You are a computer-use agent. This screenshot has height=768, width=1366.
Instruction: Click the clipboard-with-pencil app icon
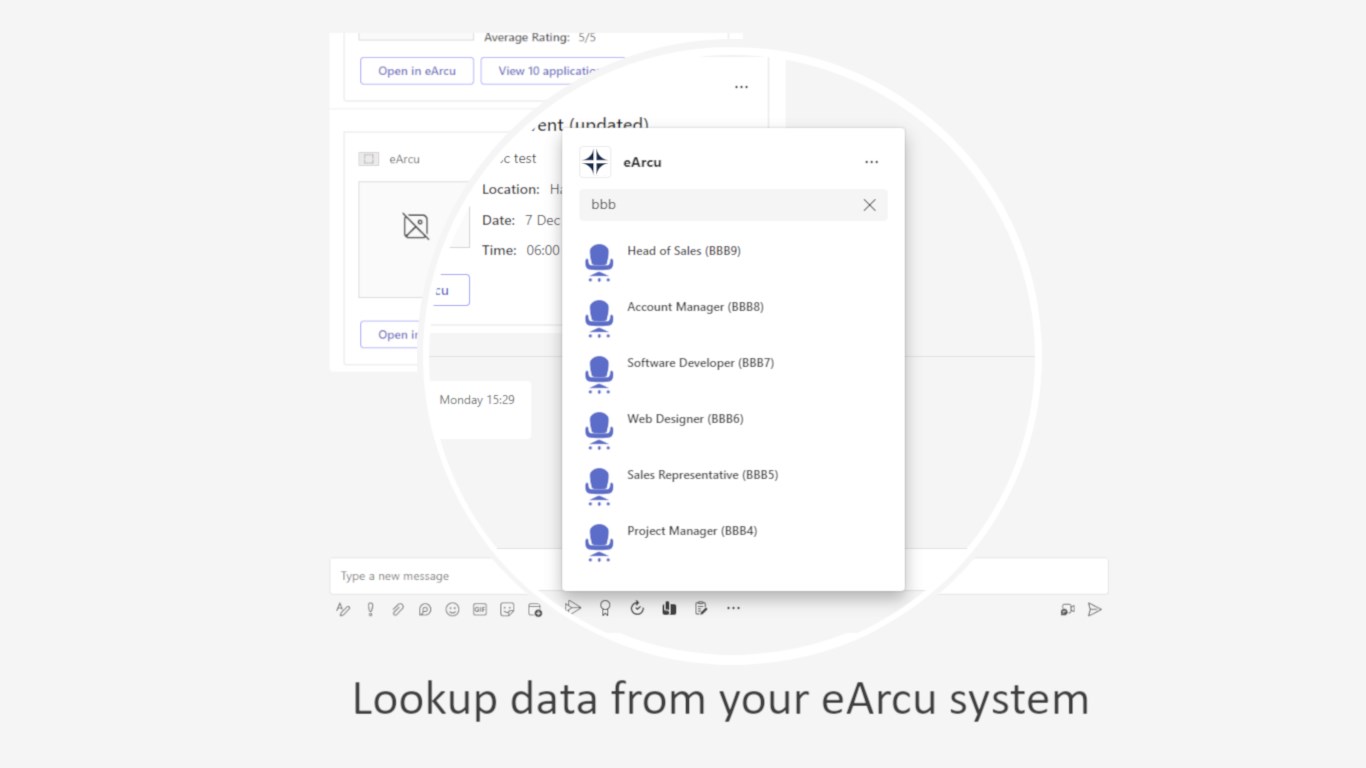[701, 607]
